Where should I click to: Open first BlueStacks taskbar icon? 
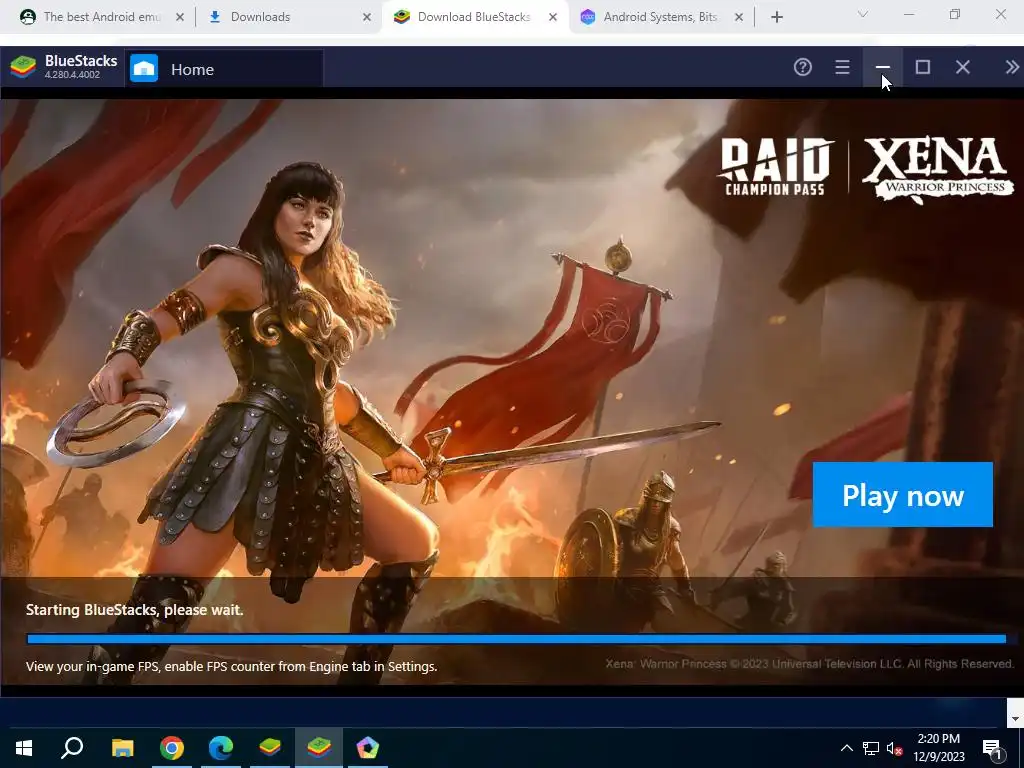pyautogui.click(x=270, y=748)
